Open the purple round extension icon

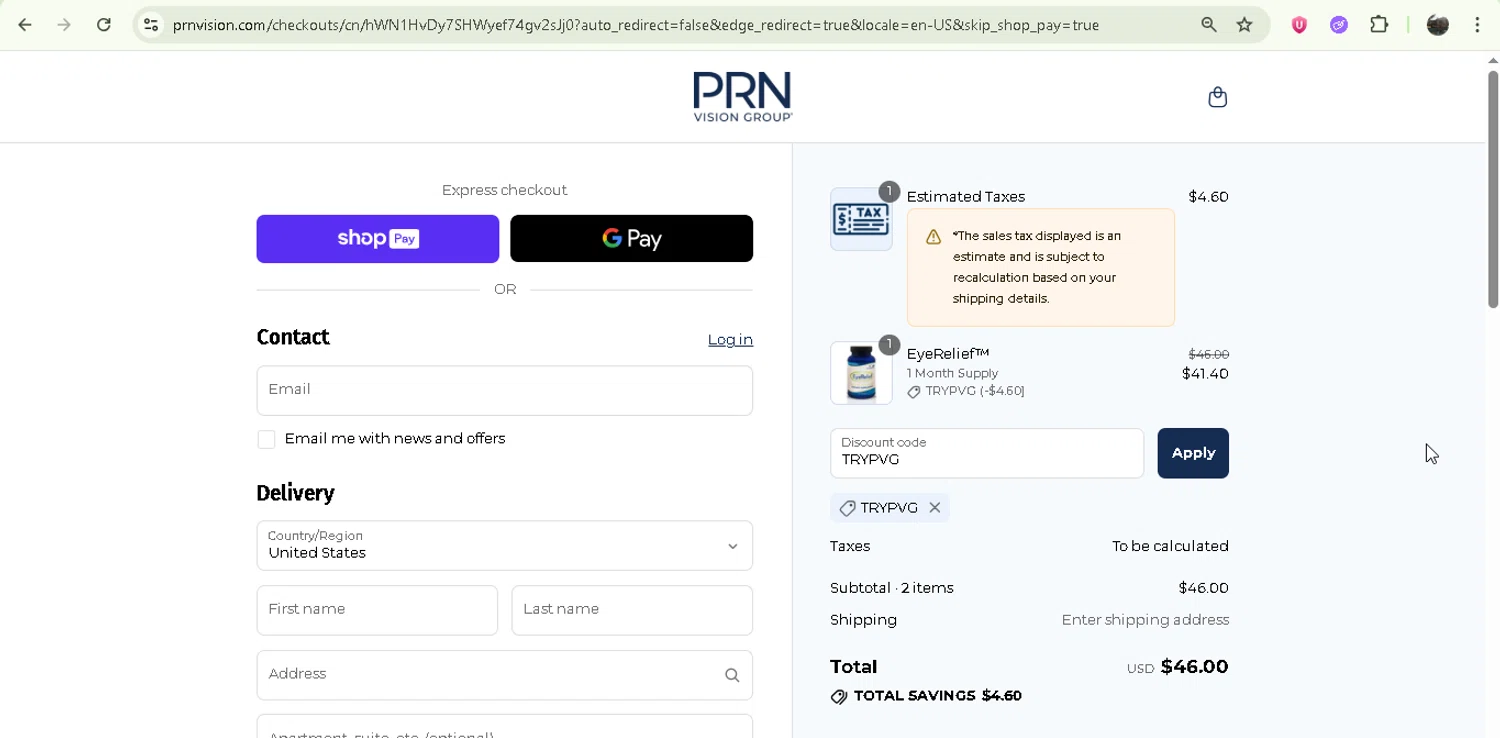point(1339,25)
